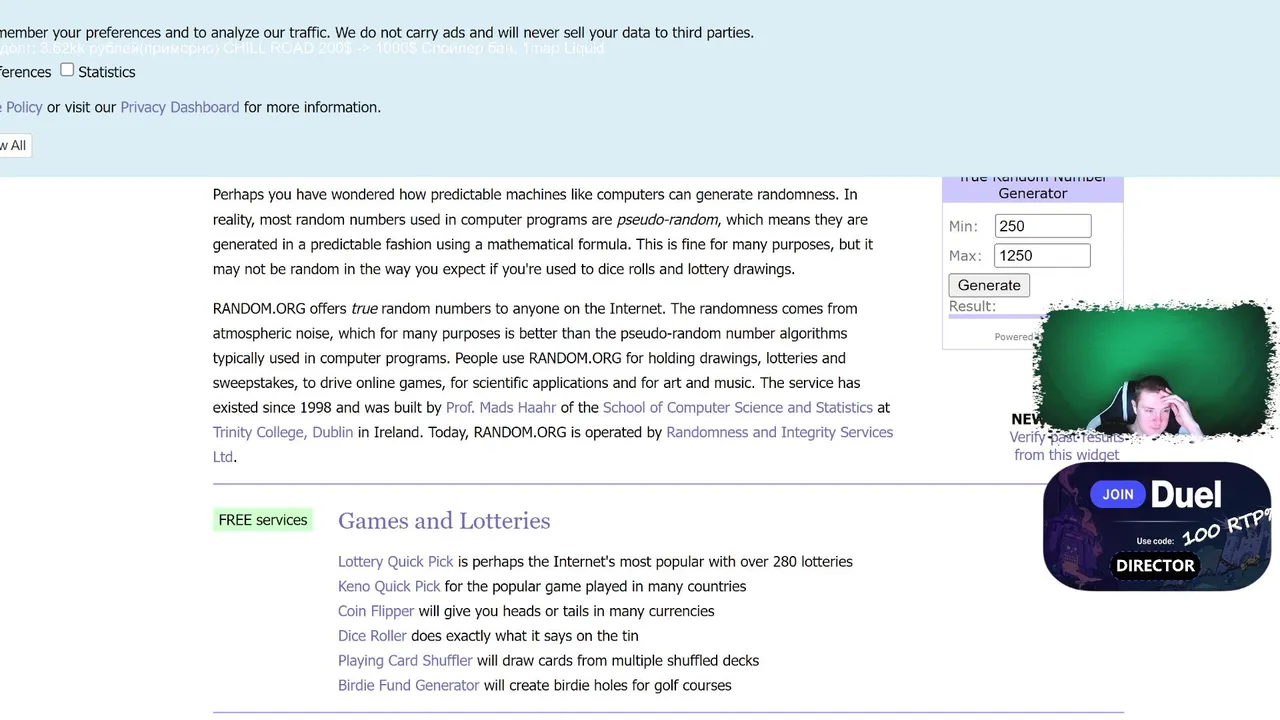Click the FREE services label

tap(263, 520)
